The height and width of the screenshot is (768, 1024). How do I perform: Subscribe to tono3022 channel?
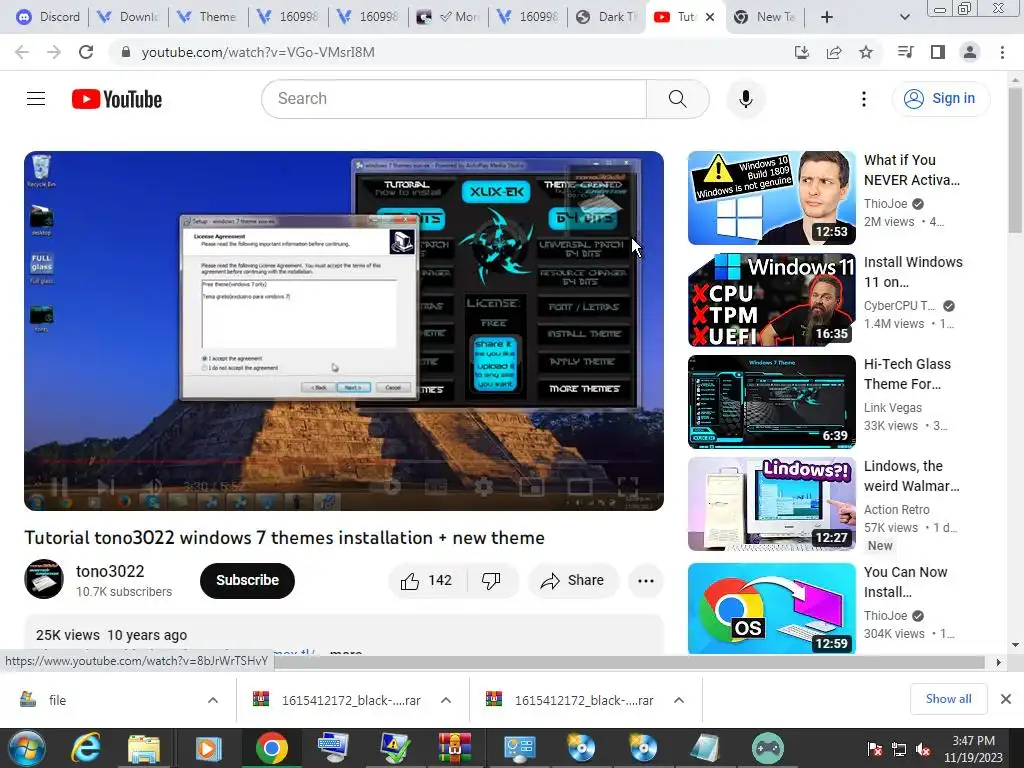point(247,581)
